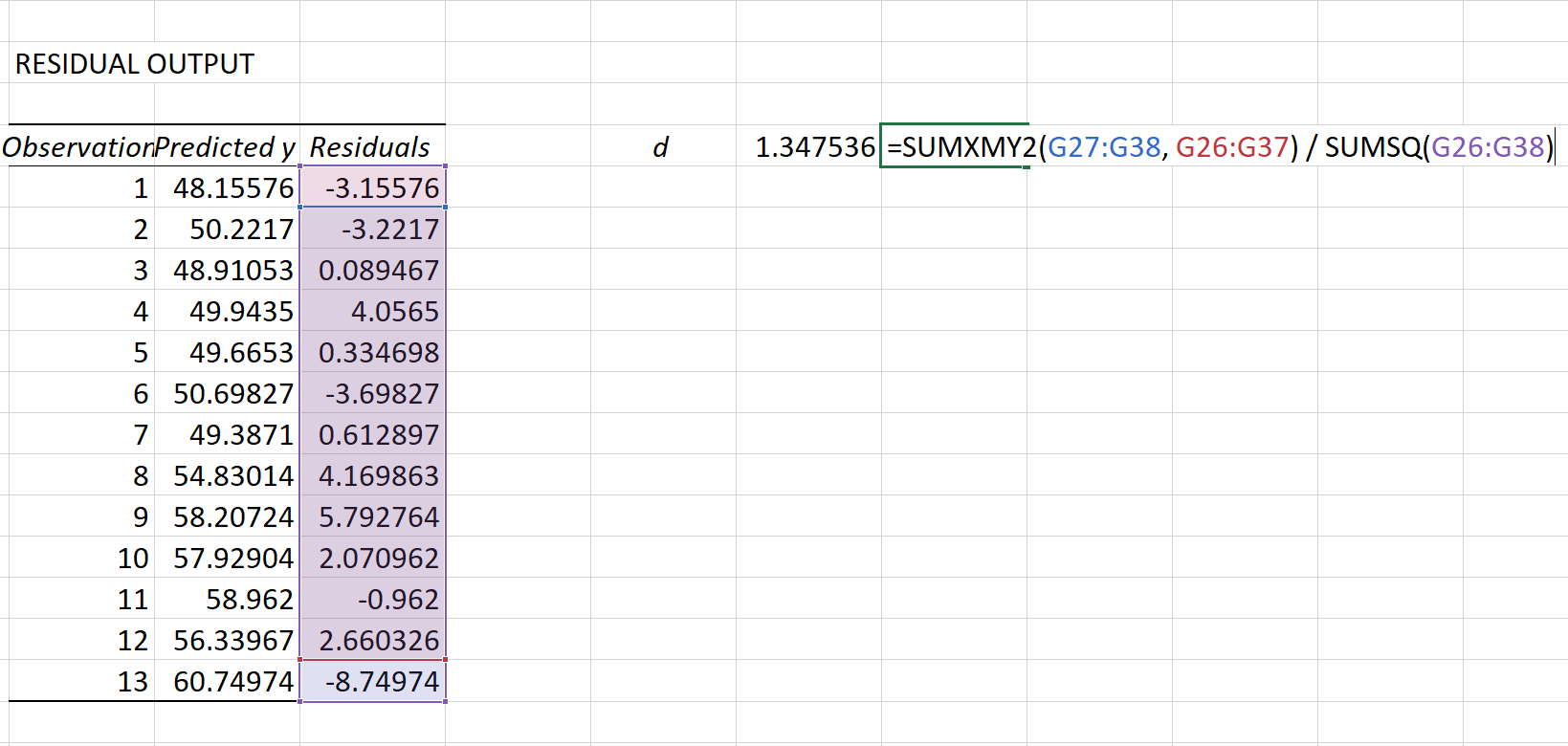Select predicted value 48.15576
This screenshot has height=746, width=1568.
coord(227,187)
